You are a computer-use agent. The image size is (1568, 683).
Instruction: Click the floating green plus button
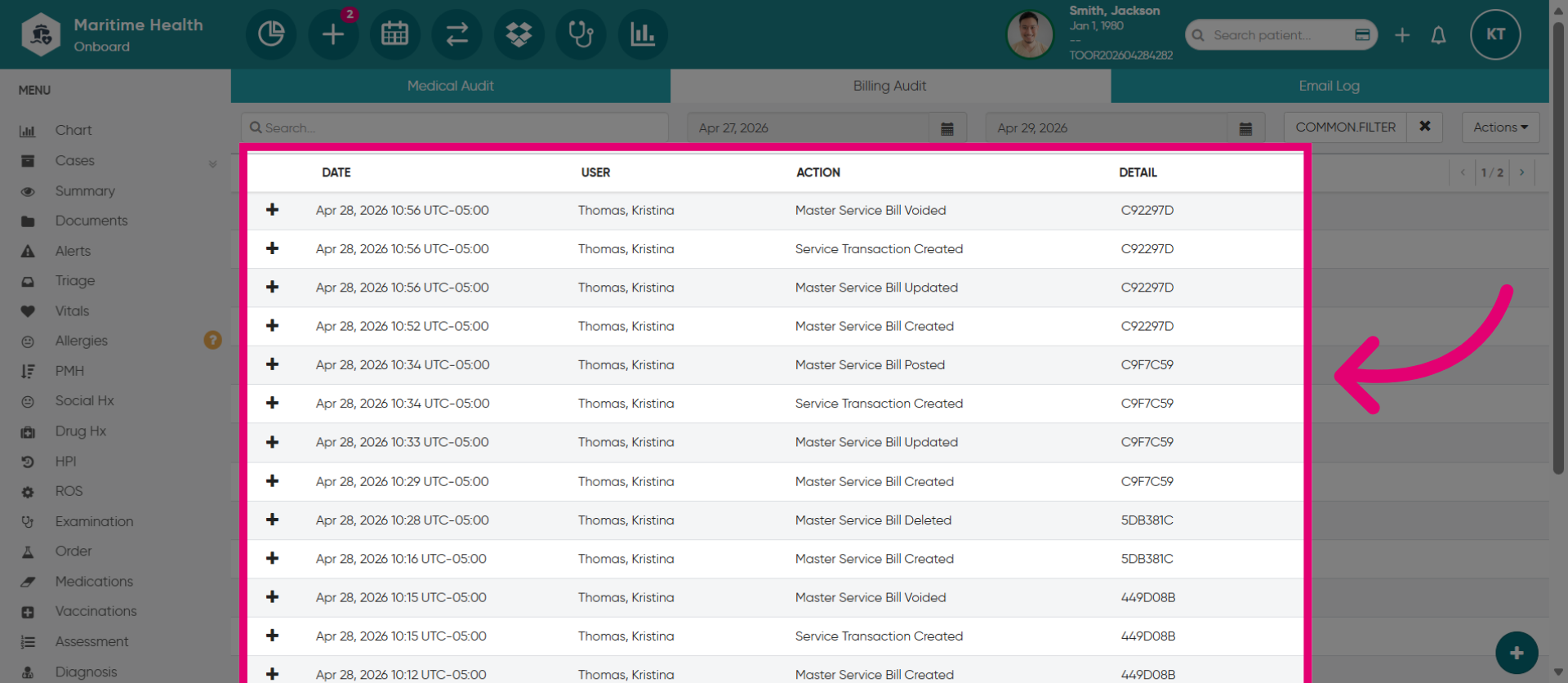click(1517, 653)
